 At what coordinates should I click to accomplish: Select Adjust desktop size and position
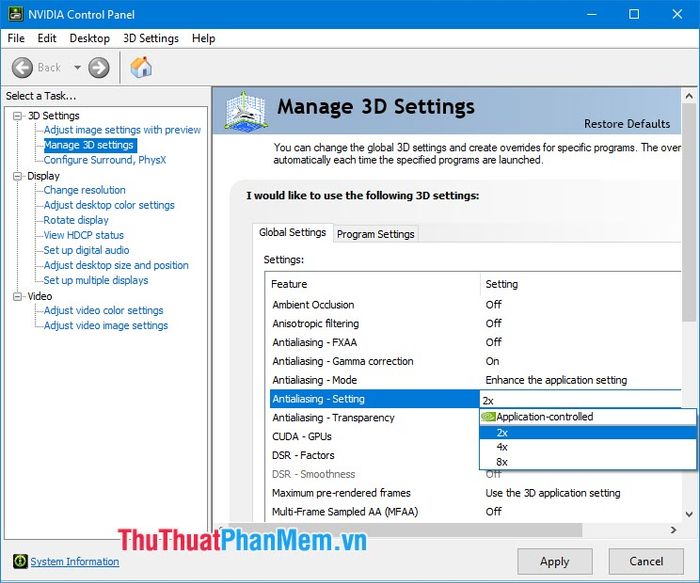[x=116, y=265]
